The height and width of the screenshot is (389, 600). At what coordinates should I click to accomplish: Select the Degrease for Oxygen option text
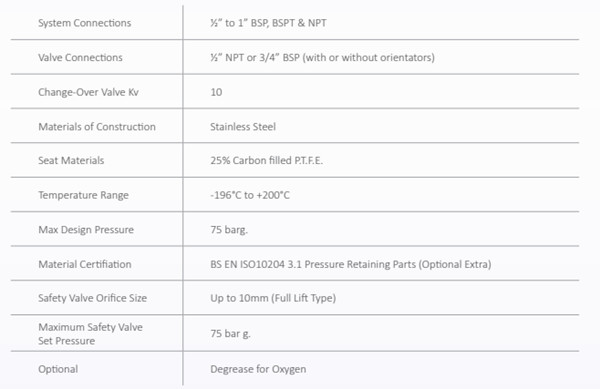click(x=258, y=369)
